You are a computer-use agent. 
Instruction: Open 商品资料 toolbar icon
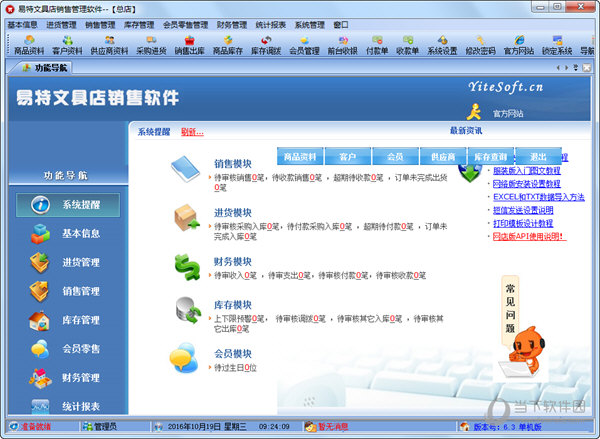tap(29, 45)
